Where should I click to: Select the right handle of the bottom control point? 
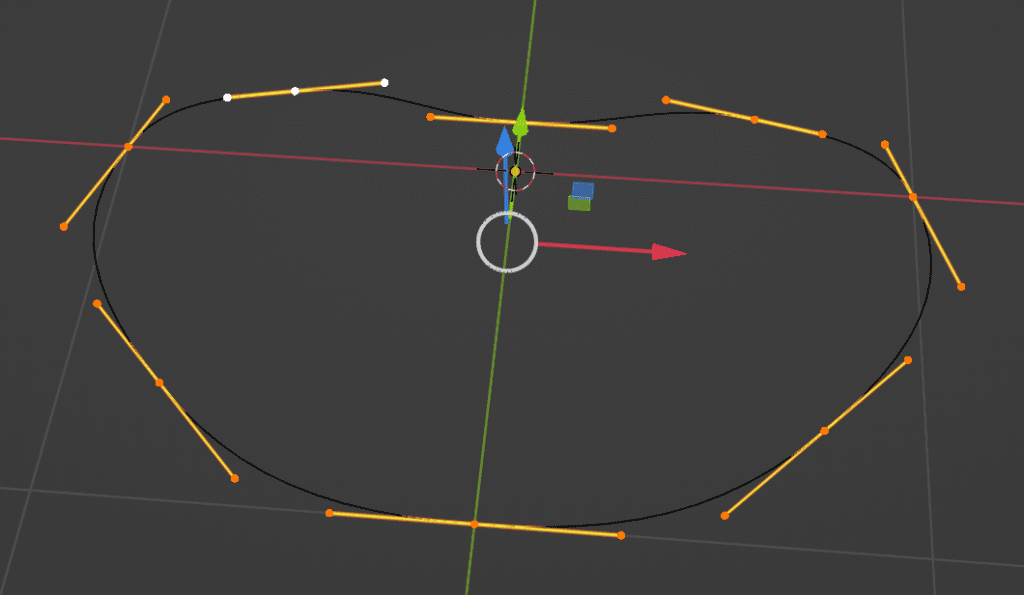coord(621,536)
